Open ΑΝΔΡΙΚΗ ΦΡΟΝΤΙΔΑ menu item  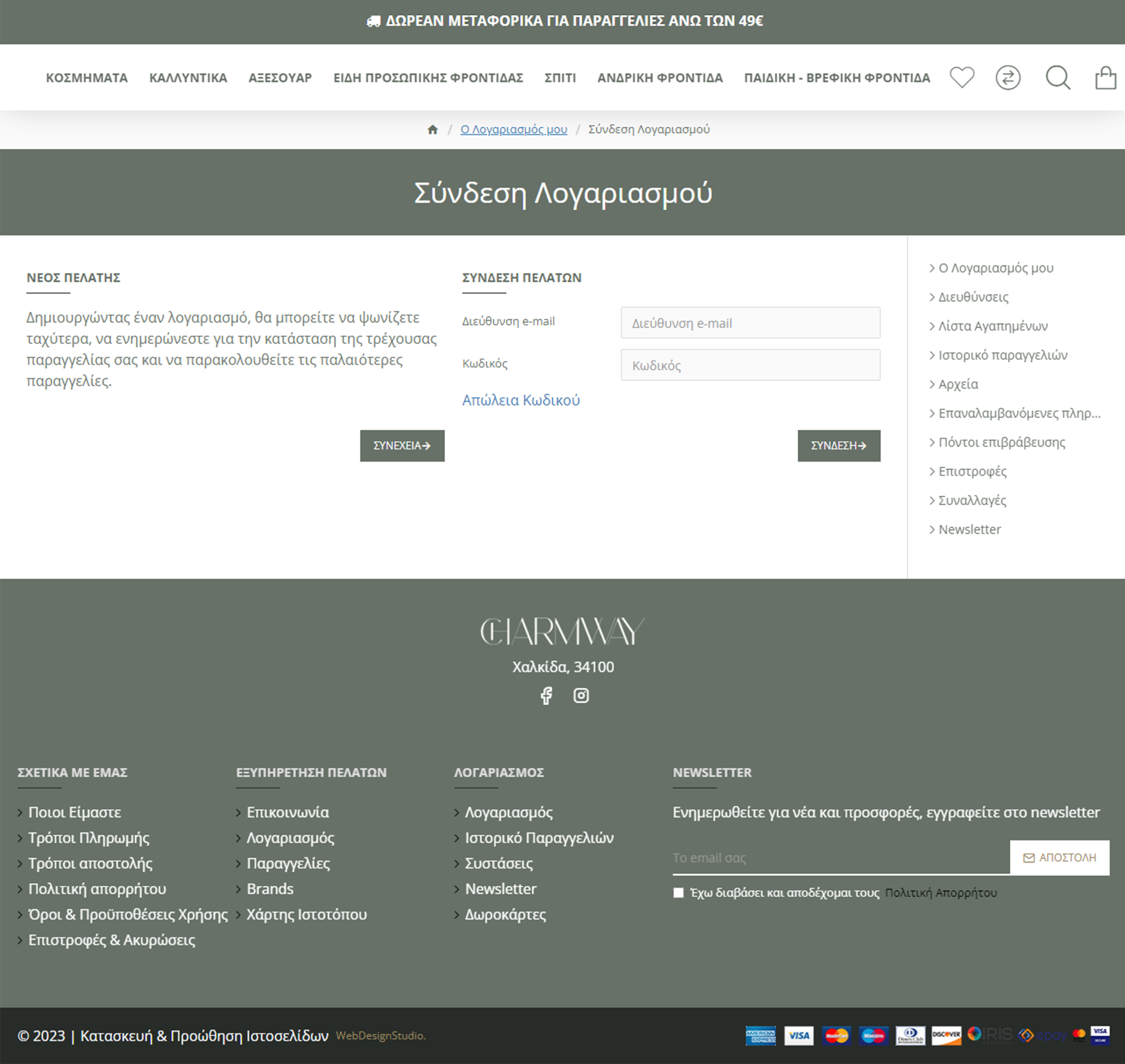tap(660, 78)
